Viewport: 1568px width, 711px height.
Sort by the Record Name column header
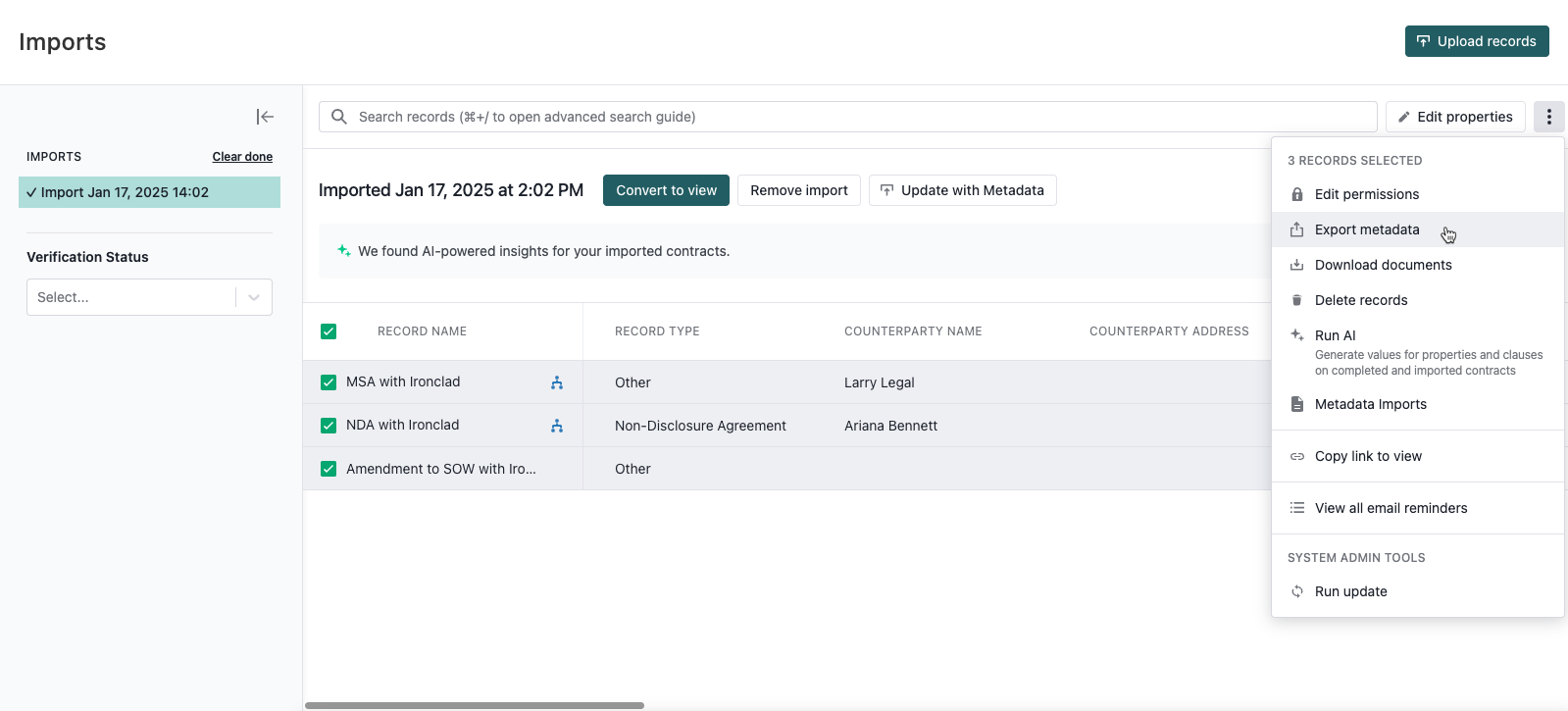(x=422, y=331)
